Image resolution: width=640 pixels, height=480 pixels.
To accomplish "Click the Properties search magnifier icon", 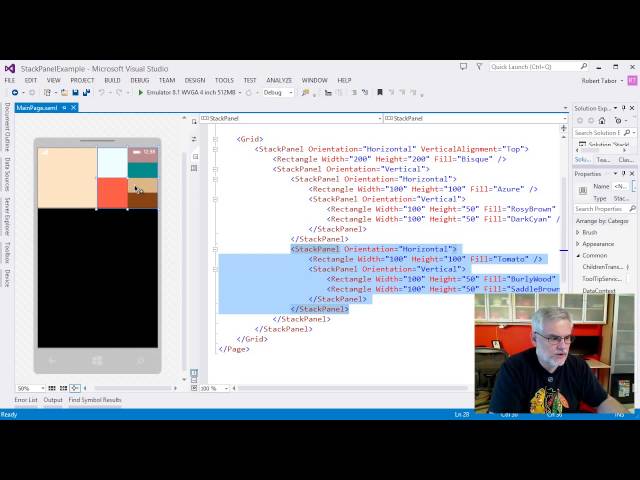I will (632, 209).
